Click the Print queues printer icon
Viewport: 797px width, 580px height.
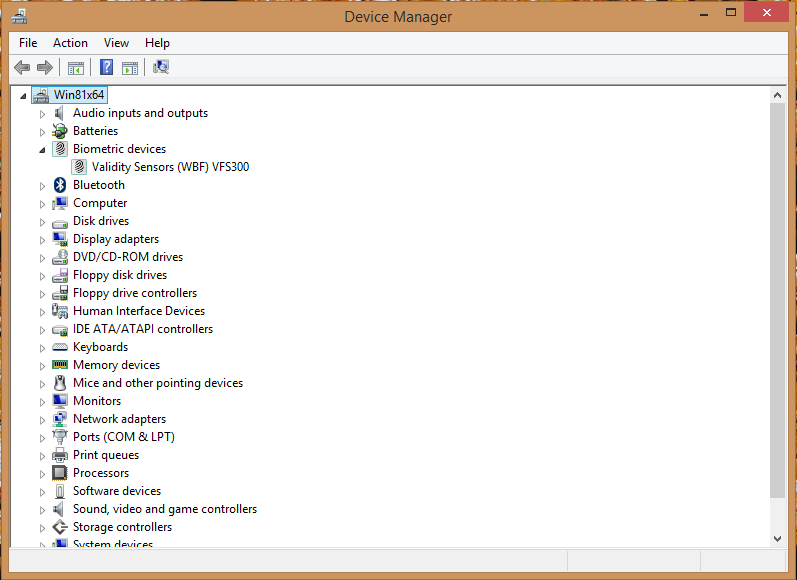[59, 455]
